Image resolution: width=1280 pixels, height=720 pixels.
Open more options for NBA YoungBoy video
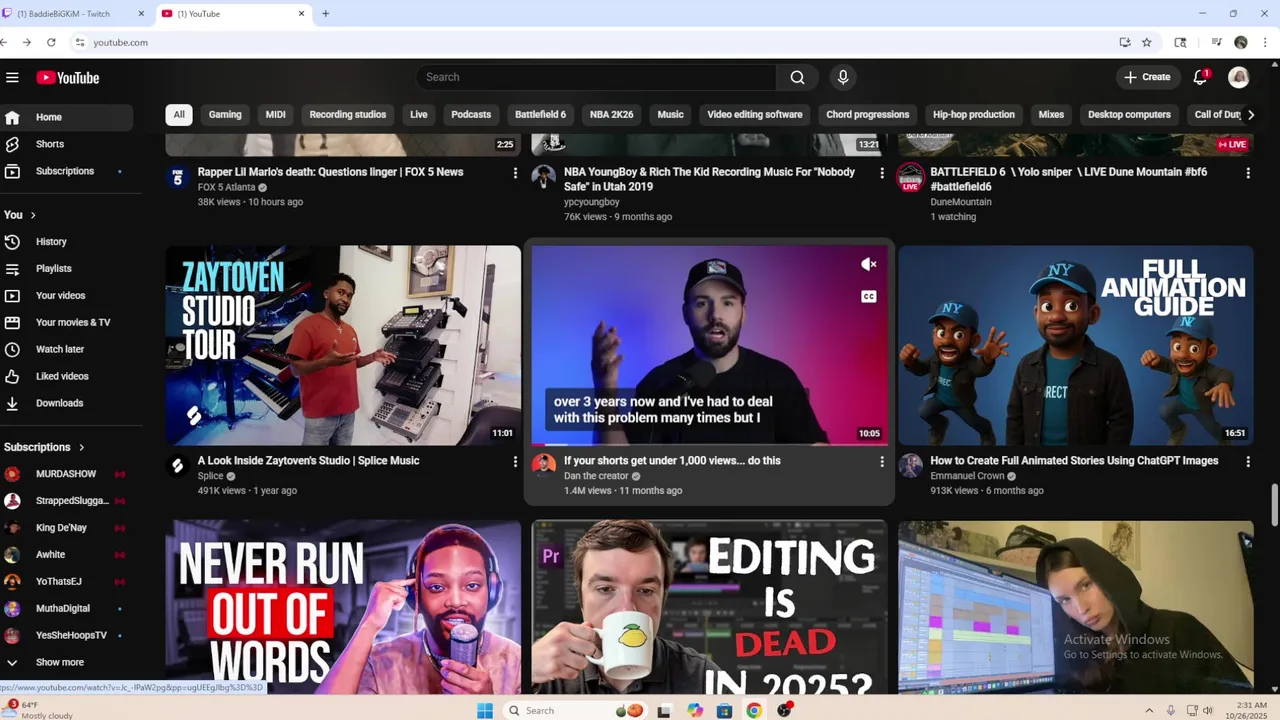pos(881,173)
